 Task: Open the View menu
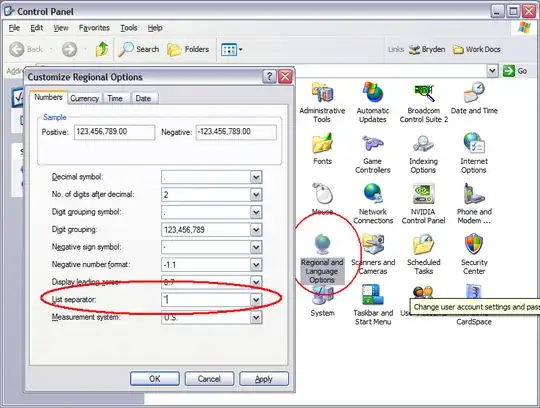pyautogui.click(x=61, y=28)
